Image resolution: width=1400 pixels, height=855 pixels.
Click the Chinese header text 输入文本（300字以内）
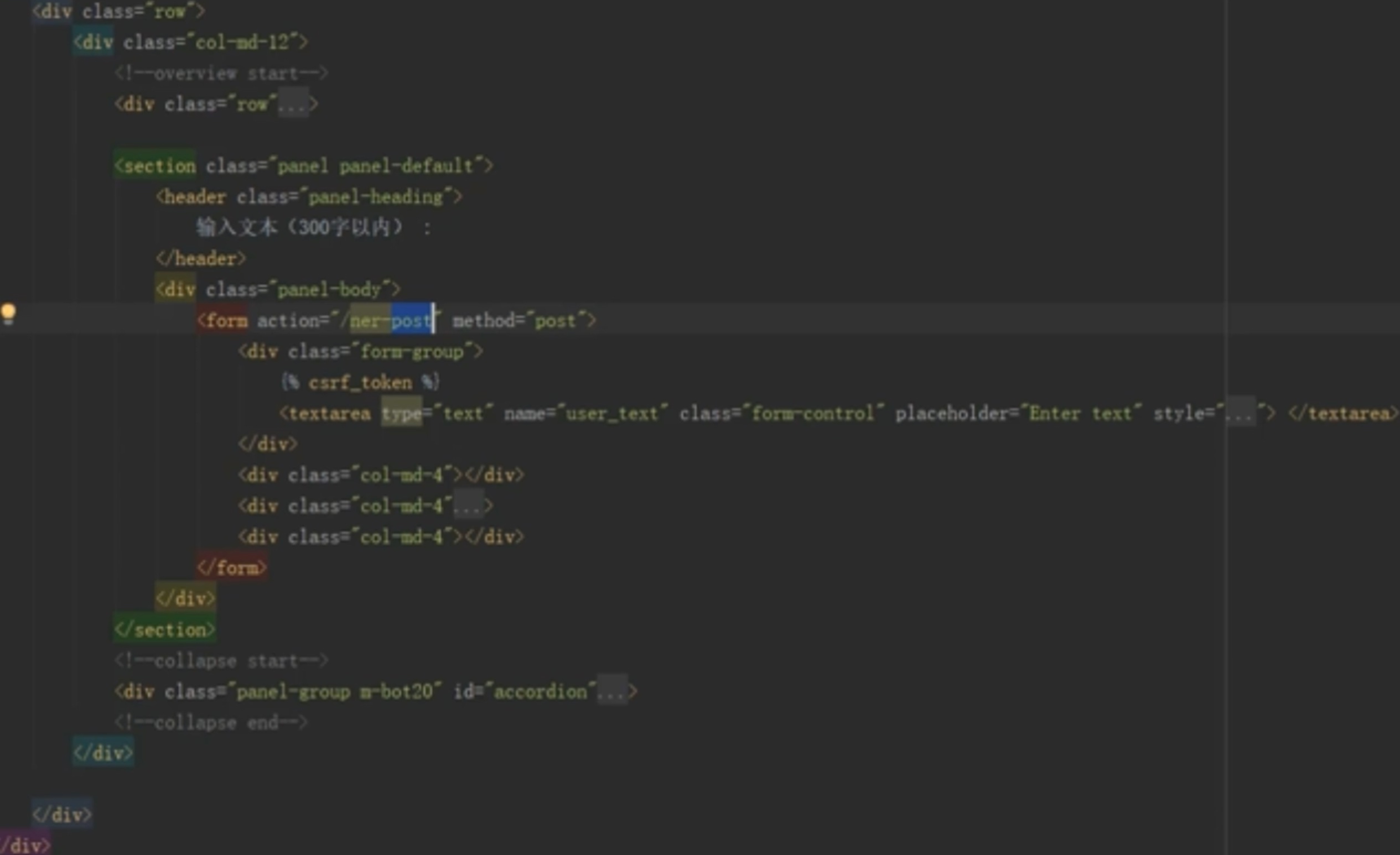[x=299, y=228]
